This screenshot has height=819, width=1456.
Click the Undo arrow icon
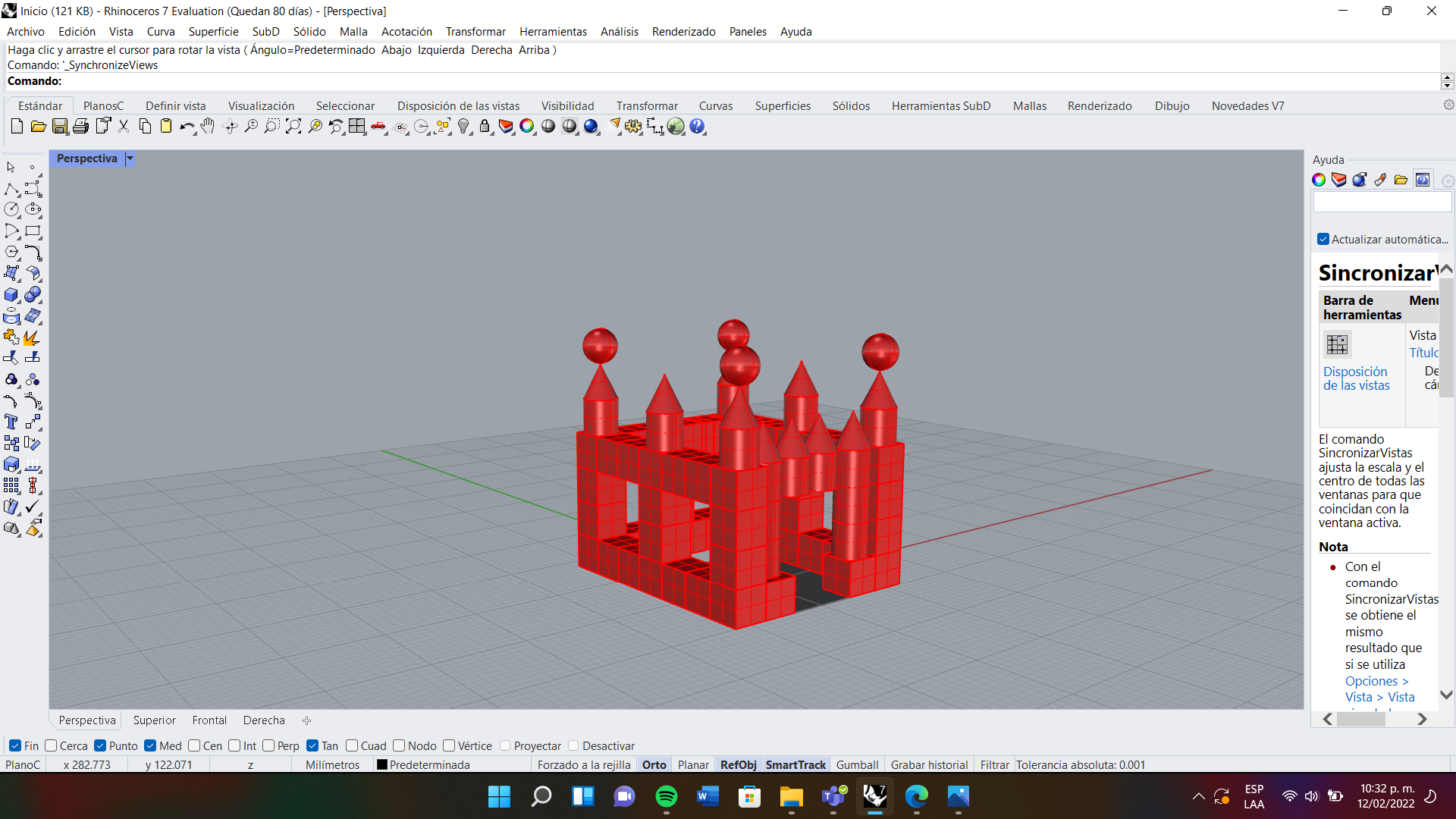pos(187,127)
